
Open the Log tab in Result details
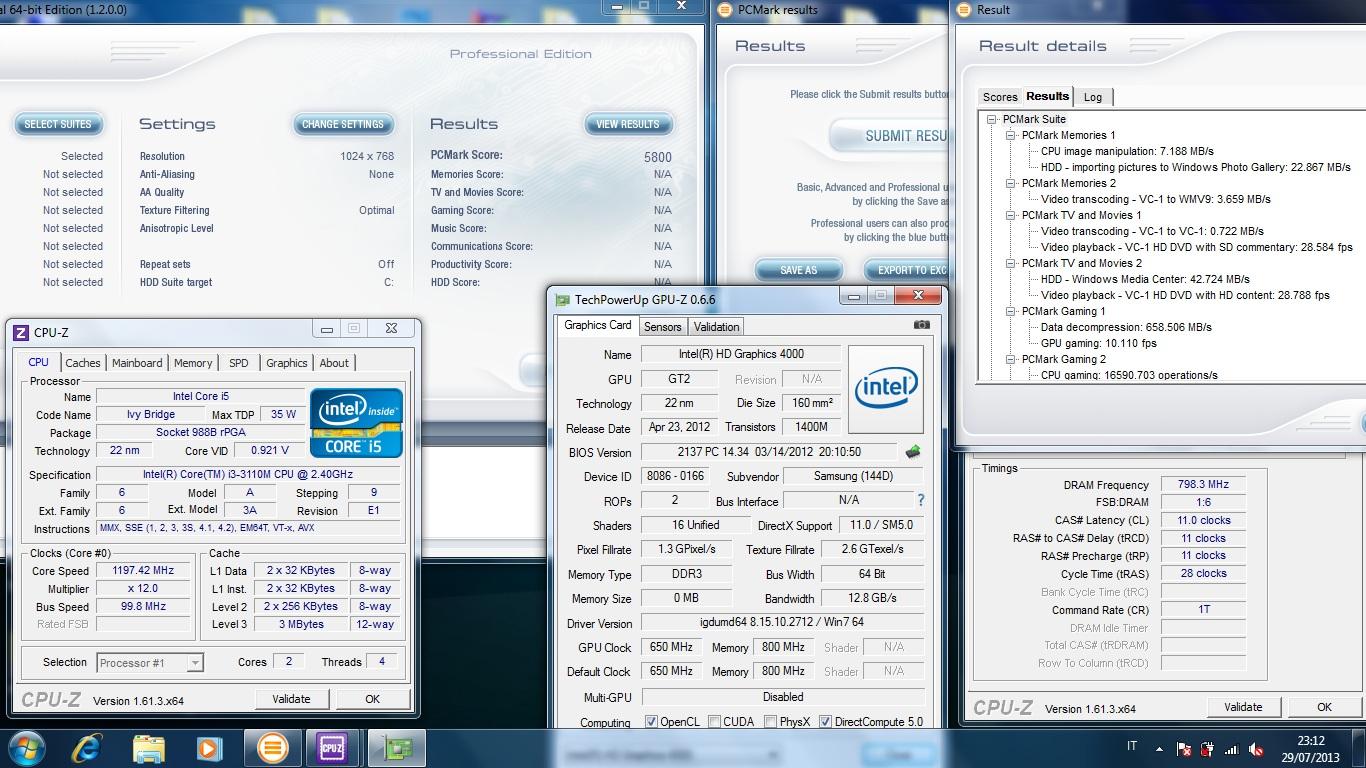click(1093, 97)
